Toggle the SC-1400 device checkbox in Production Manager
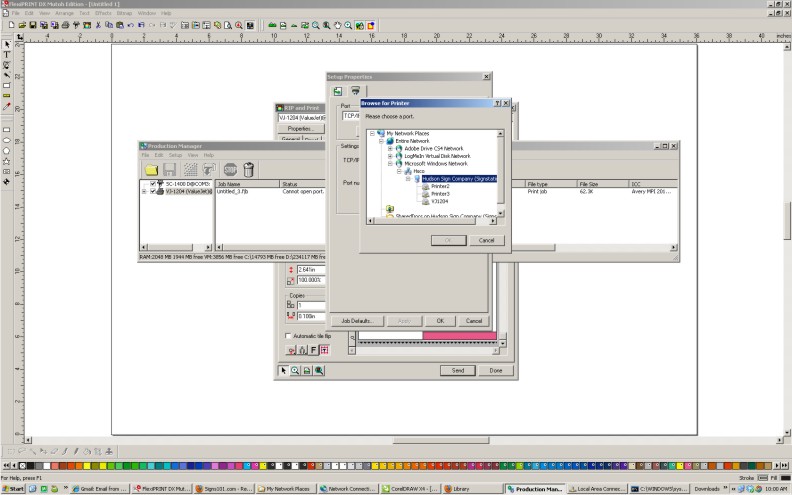Image resolution: width=792 pixels, height=495 pixels. [x=153, y=184]
